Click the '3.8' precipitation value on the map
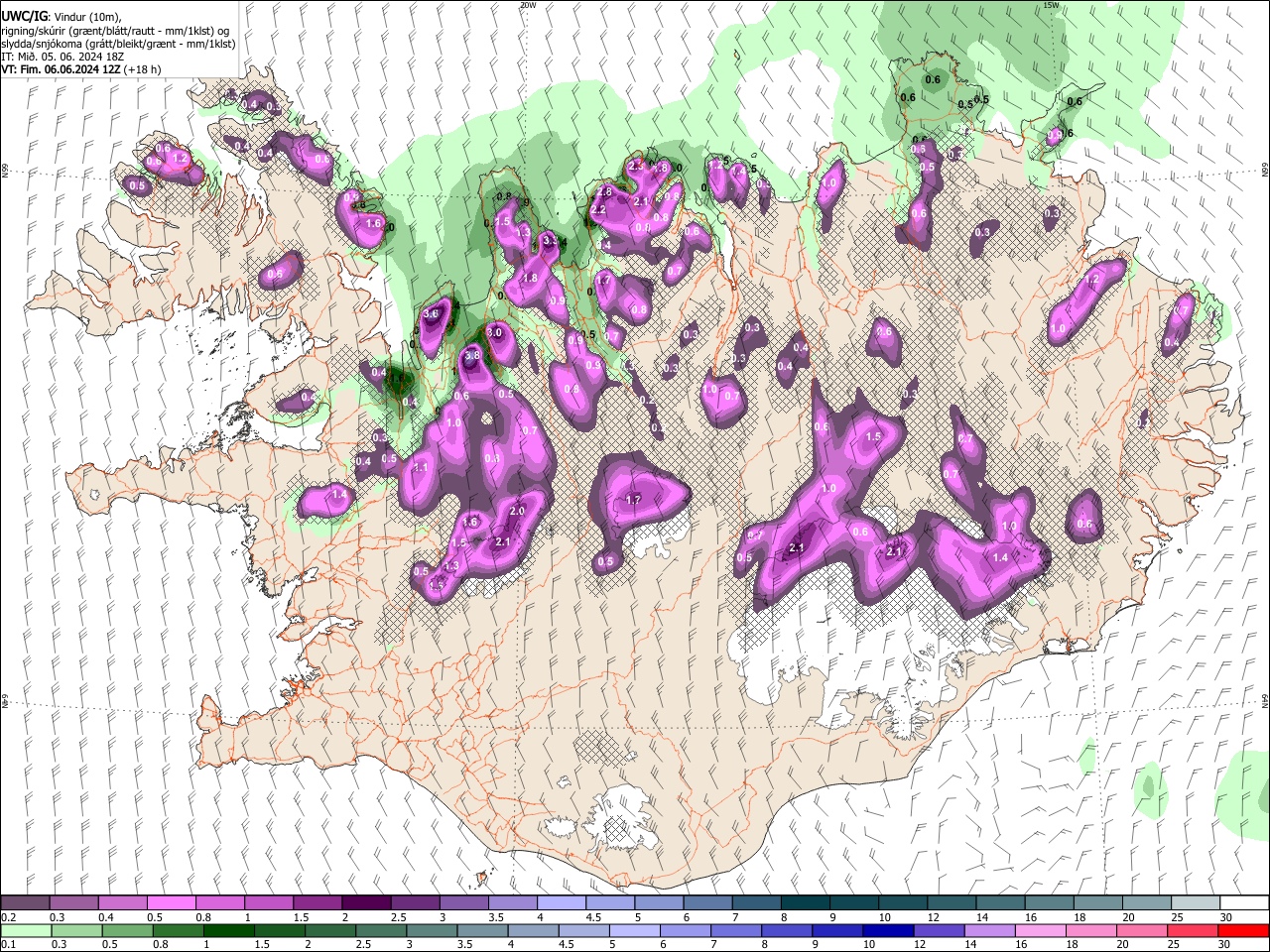1270x952 pixels. (472, 355)
